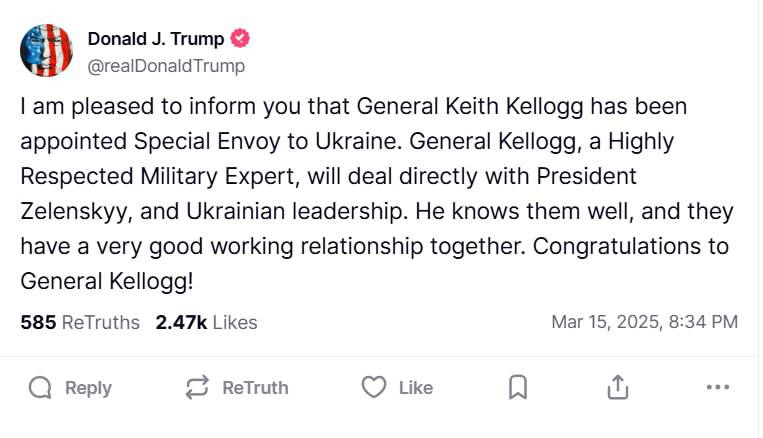View the 585 ReTruths count

pos(80,322)
